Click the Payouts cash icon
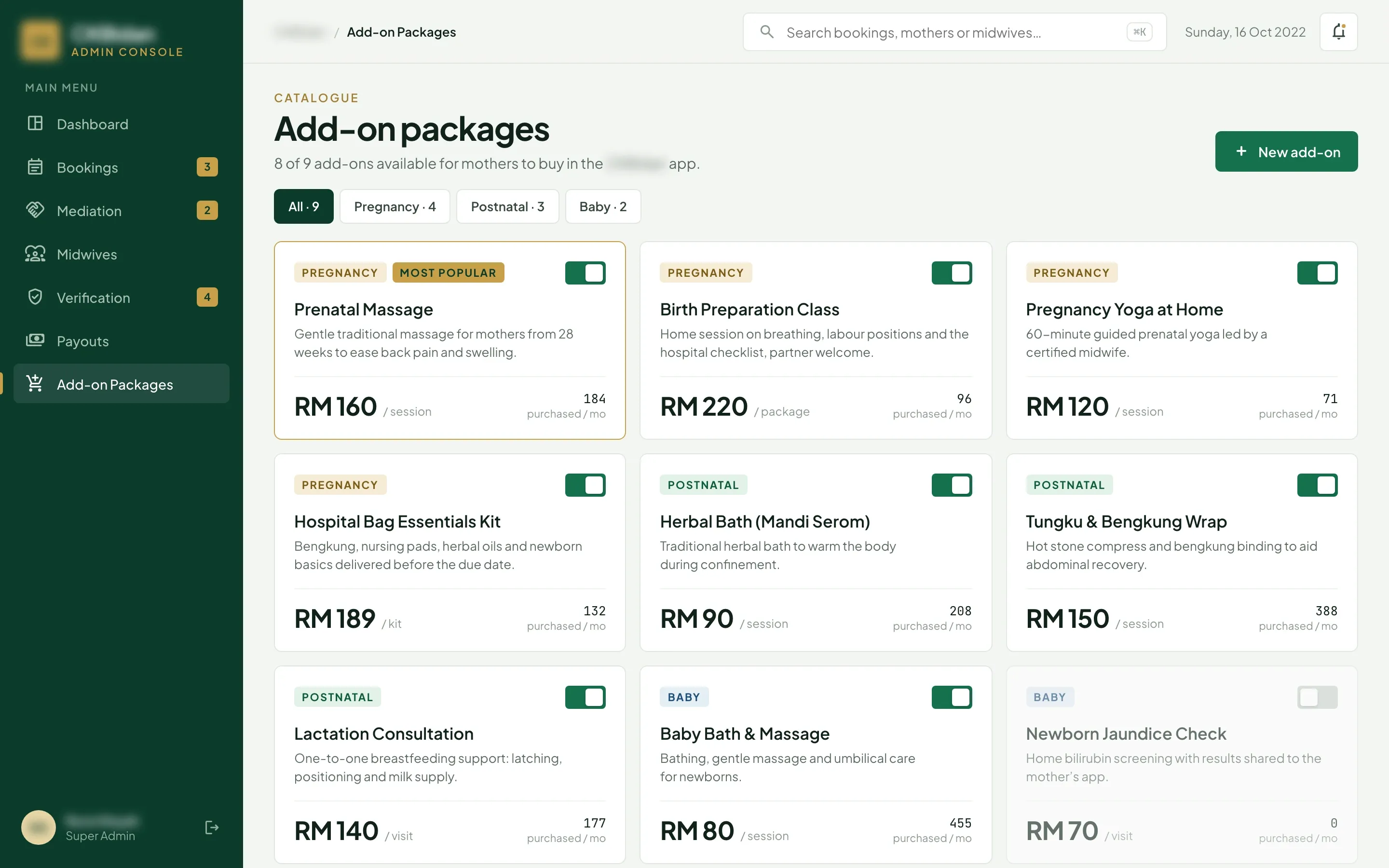Screen dimensions: 1389x868 click(35, 340)
